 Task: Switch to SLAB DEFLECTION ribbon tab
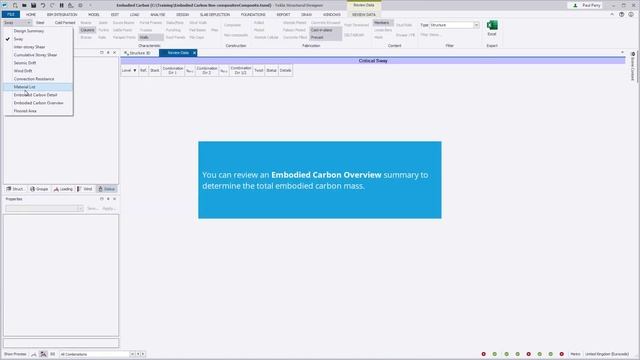215,14
